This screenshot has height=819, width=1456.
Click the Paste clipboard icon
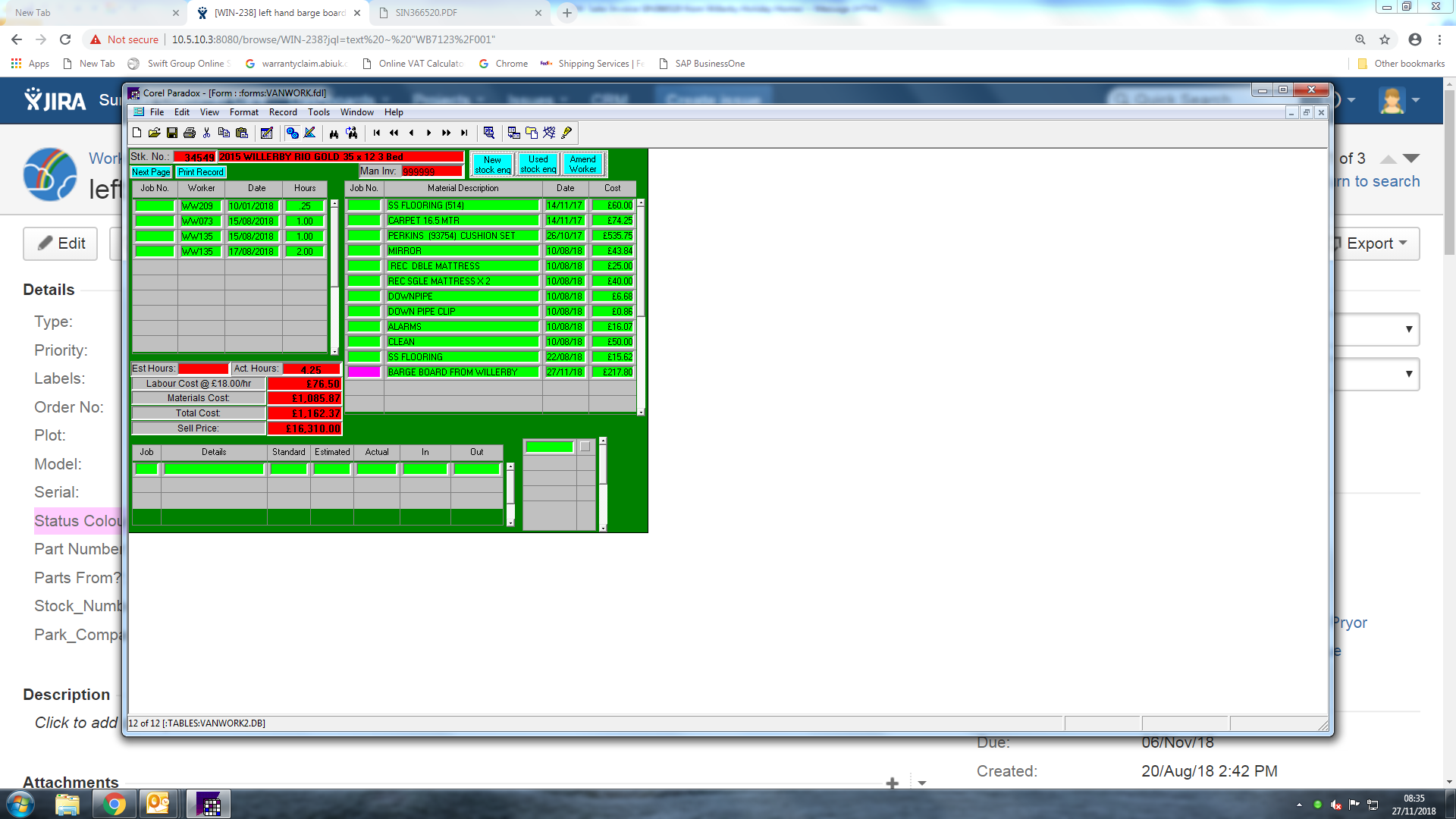tap(242, 133)
